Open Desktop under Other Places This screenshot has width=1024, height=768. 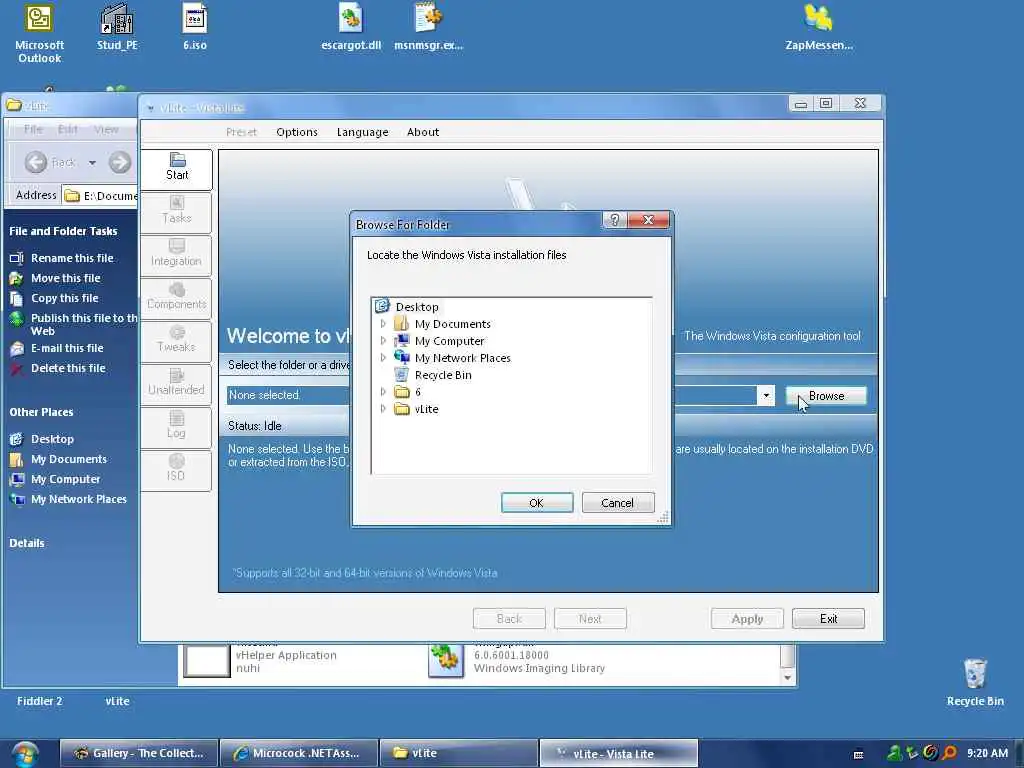pos(52,439)
